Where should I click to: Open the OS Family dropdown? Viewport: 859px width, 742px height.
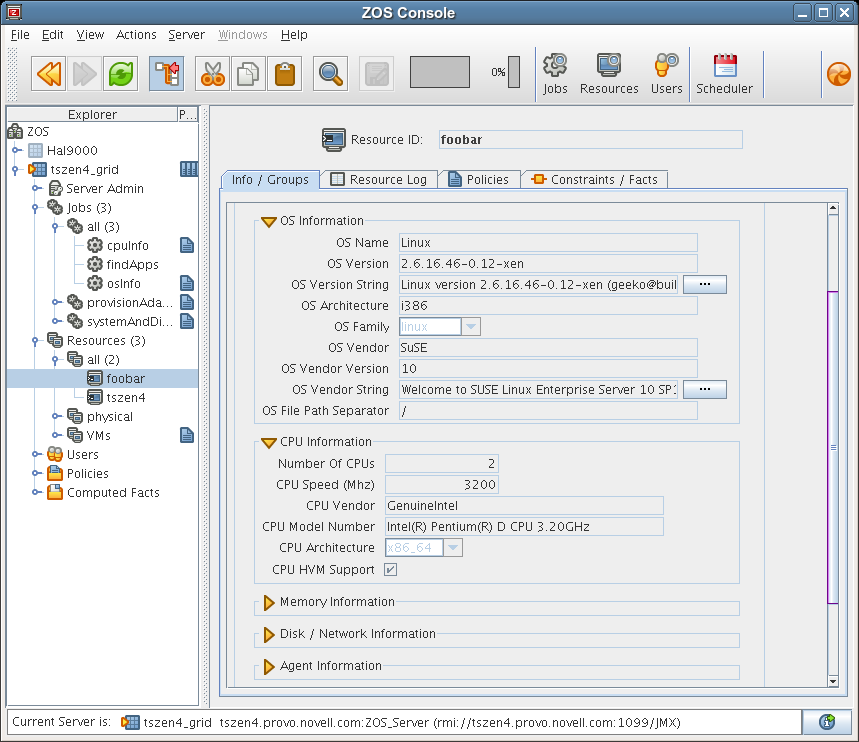pos(471,327)
